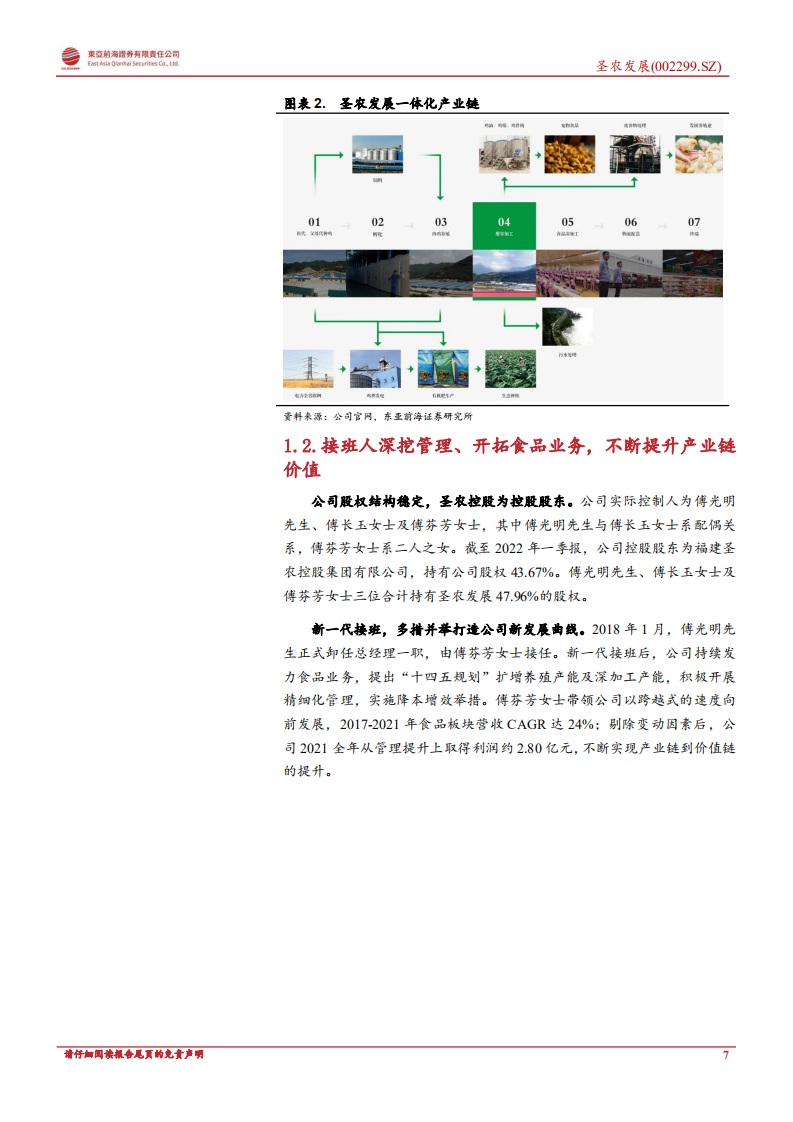Click the waste treatment machinery photo
Screen dimensions: 793x1122
635,155
